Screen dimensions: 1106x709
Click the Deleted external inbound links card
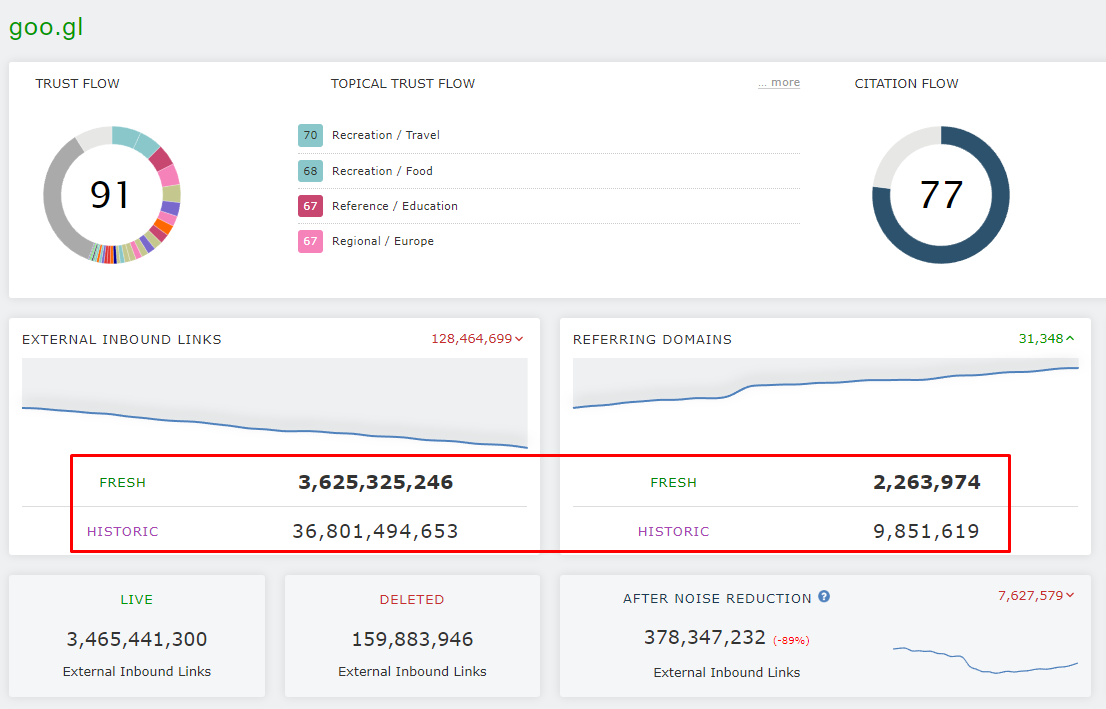pyautogui.click(x=412, y=636)
